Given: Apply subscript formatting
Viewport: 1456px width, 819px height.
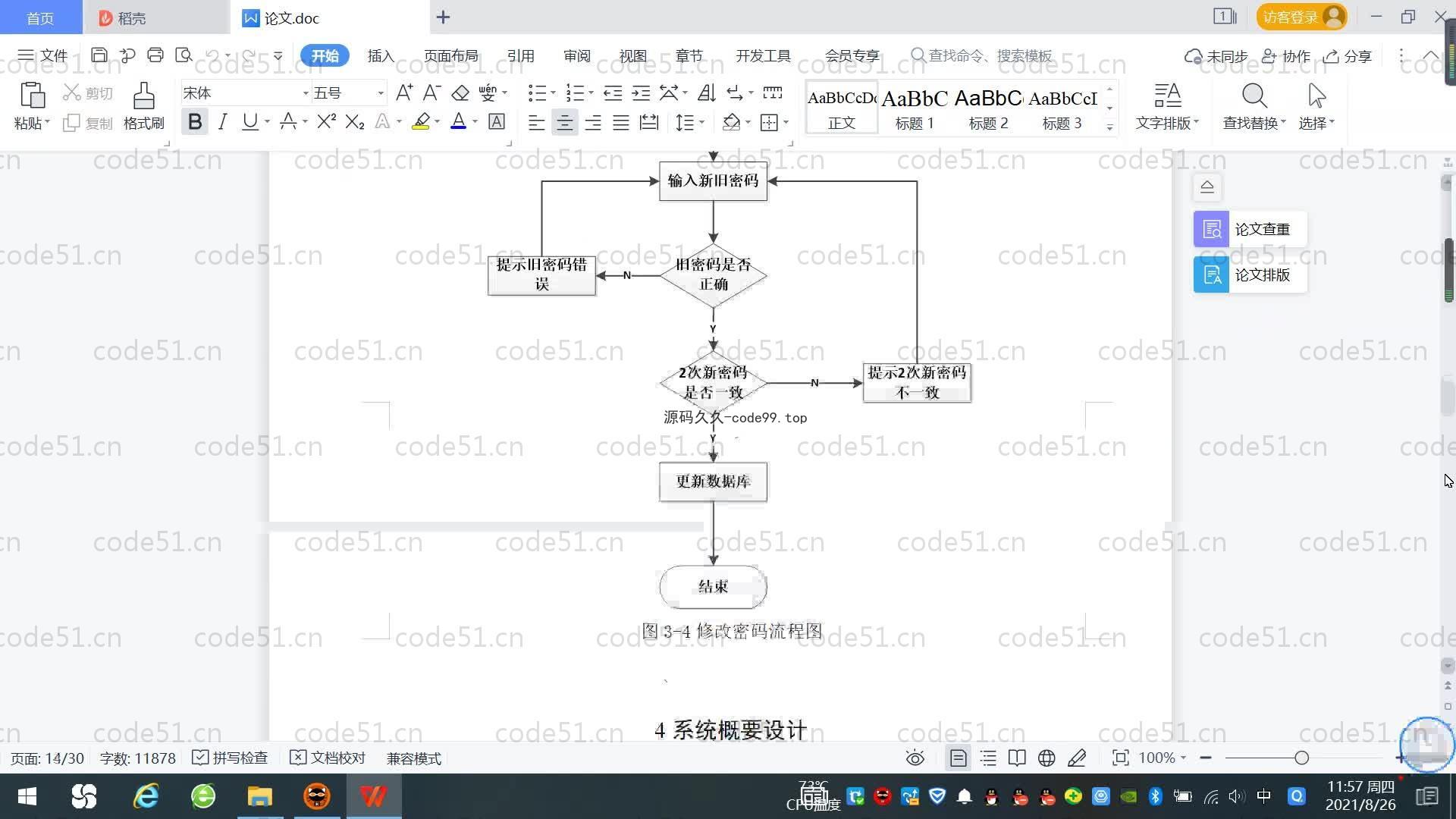Looking at the screenshot, I should click(355, 121).
